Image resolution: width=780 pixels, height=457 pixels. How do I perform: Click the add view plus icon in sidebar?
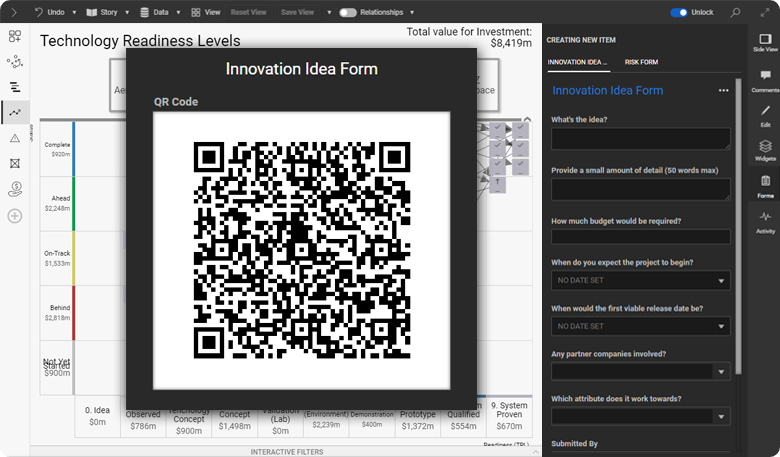pos(15,215)
